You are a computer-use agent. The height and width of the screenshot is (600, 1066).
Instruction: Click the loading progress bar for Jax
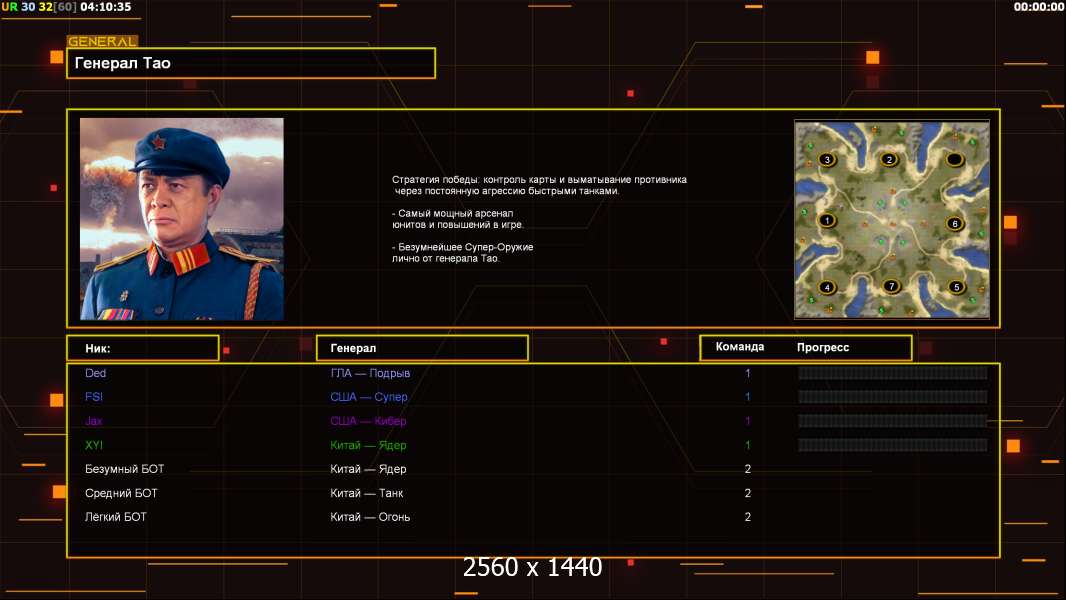point(893,421)
